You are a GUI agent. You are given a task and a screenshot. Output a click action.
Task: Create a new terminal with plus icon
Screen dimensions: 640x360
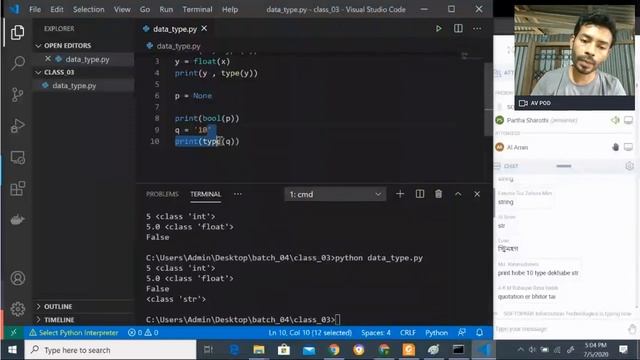(x=400, y=194)
